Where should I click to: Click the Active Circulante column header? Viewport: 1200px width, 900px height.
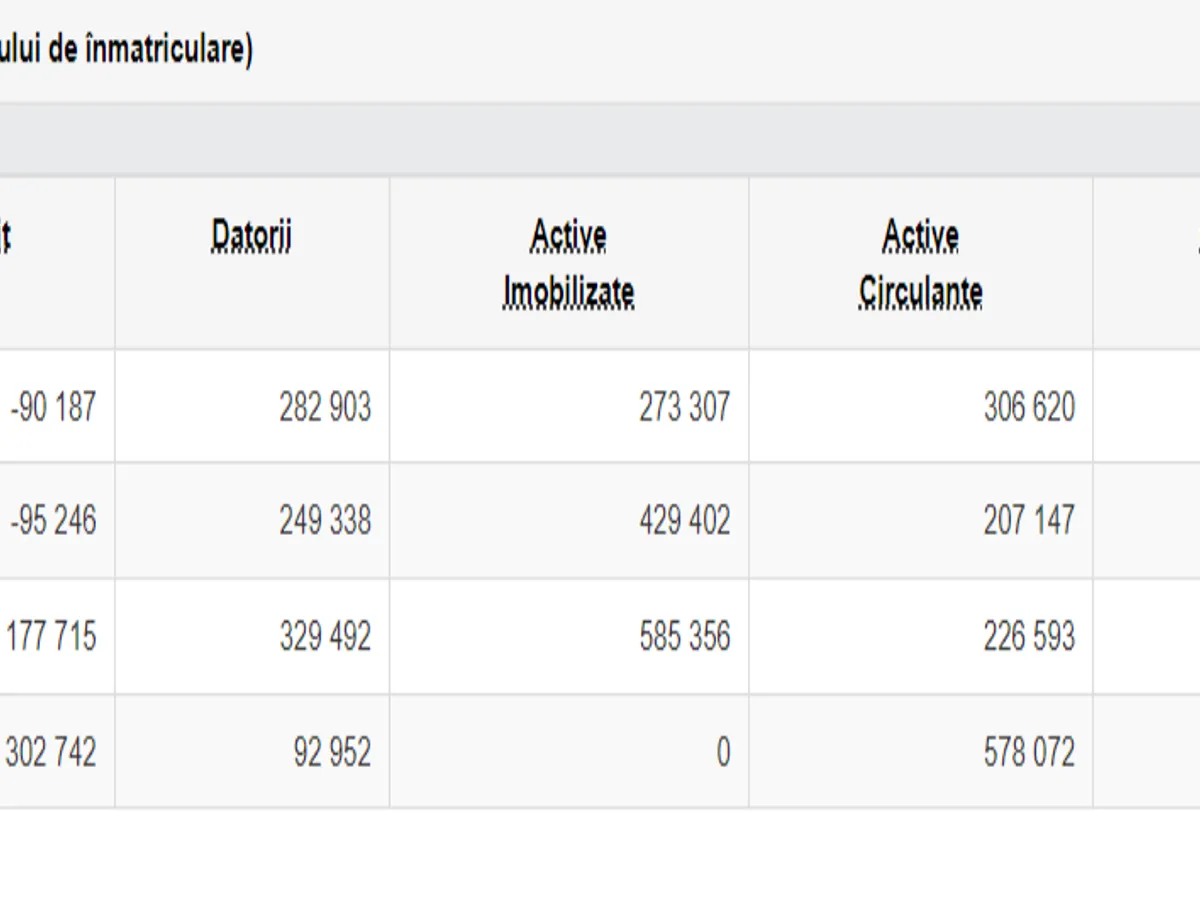pyautogui.click(x=920, y=264)
